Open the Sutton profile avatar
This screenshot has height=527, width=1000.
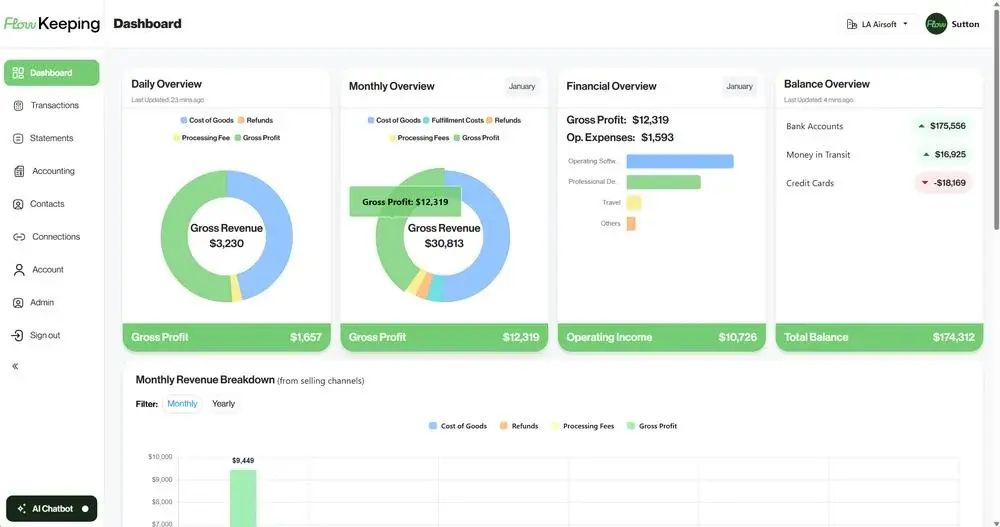click(936, 24)
